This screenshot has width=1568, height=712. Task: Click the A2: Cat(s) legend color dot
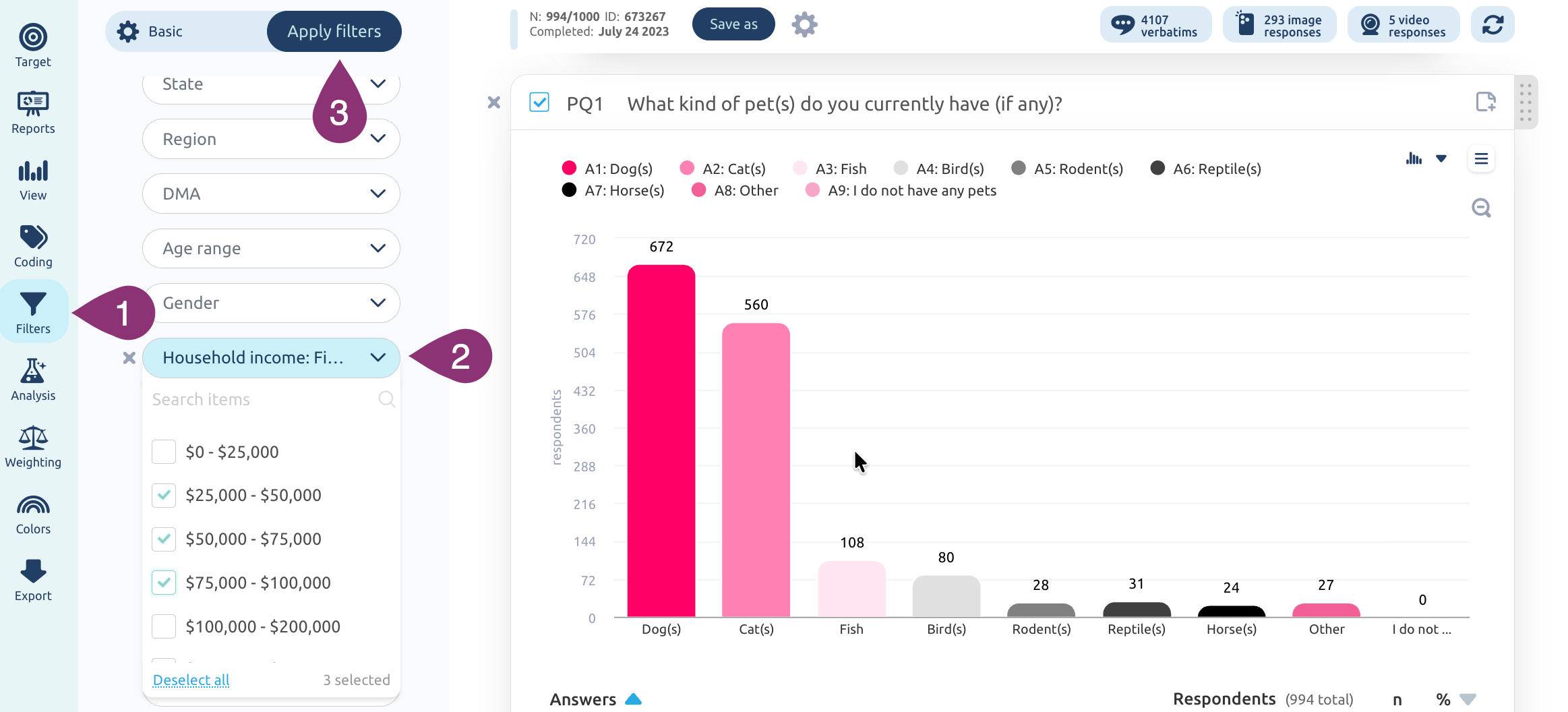click(x=687, y=168)
